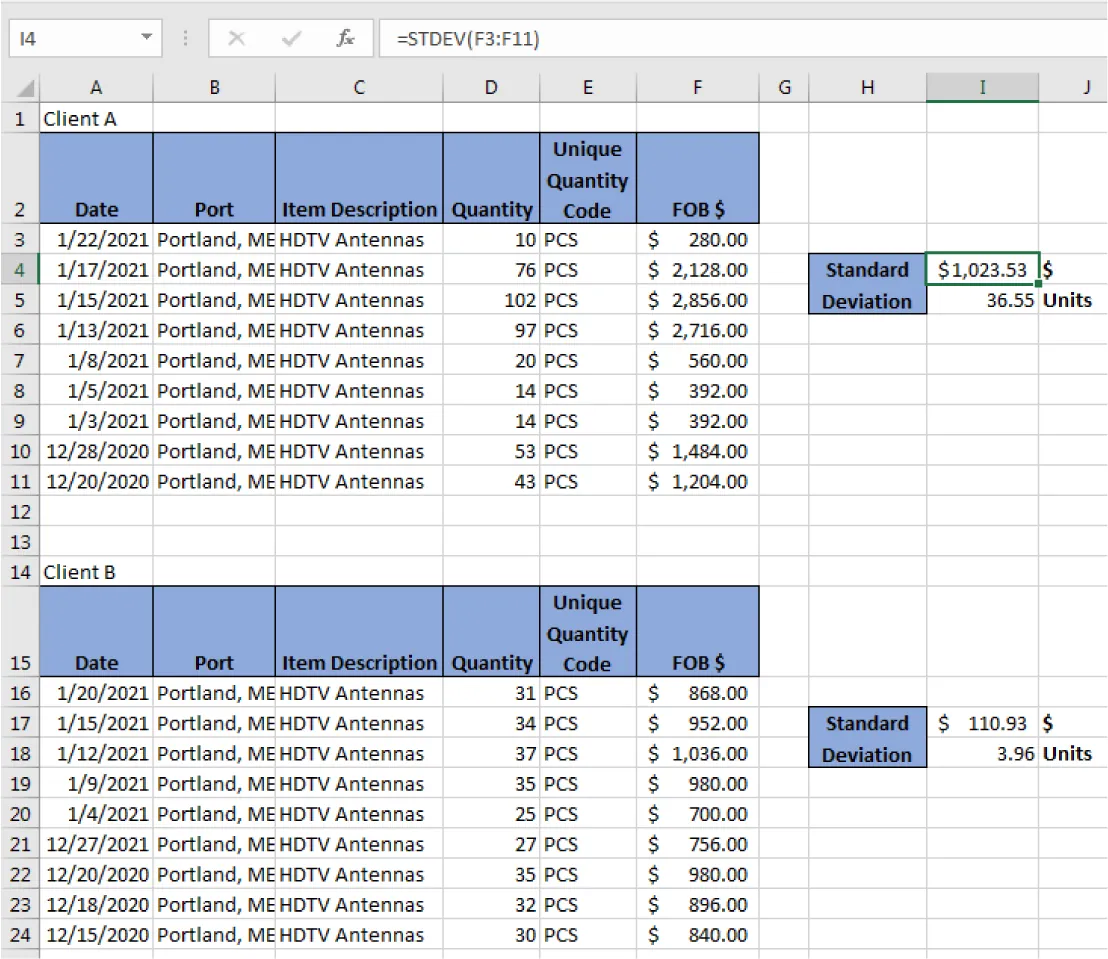
Task: Select the Standard Deviation header for Client A
Action: [866, 285]
